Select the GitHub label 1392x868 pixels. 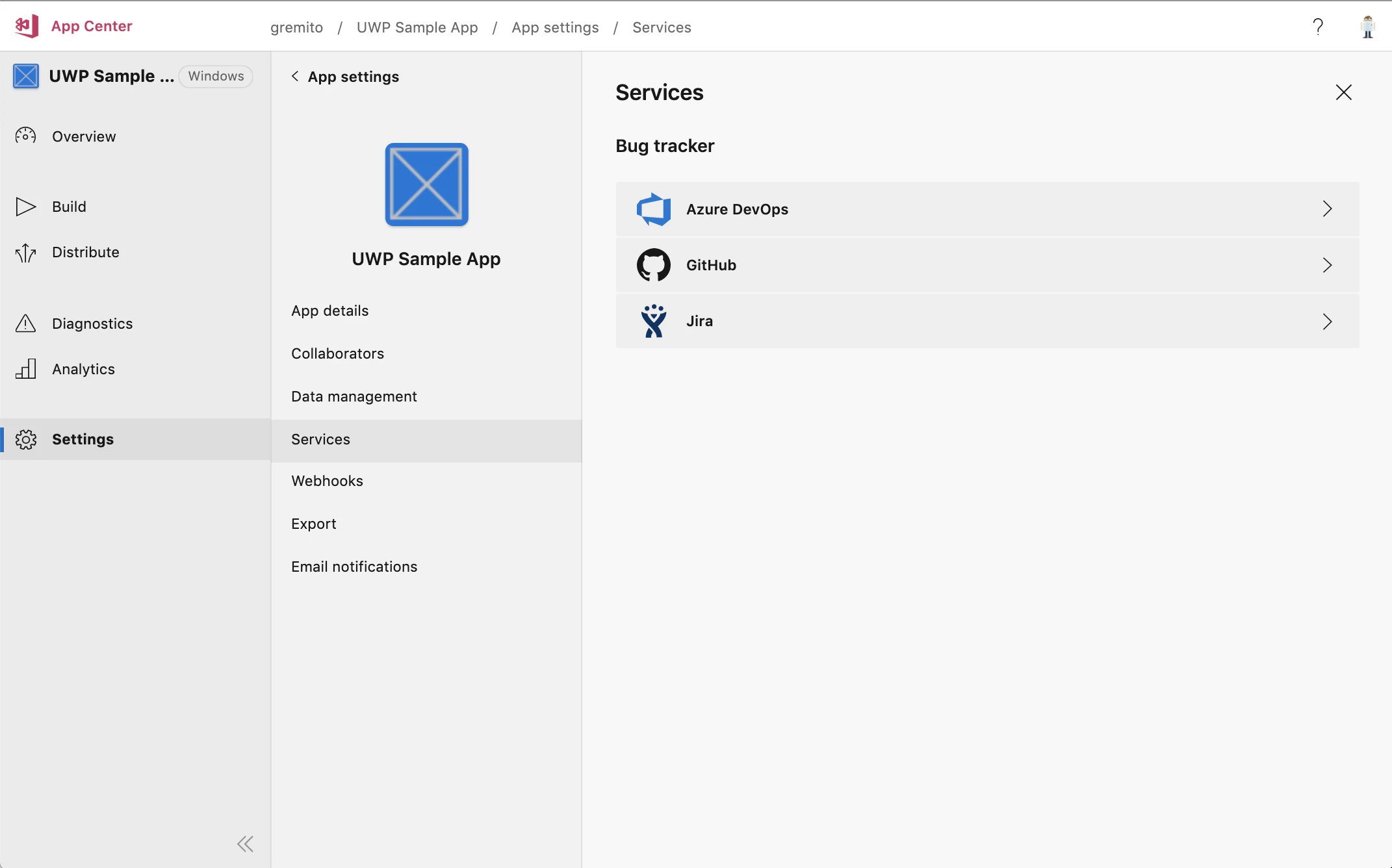(x=711, y=265)
